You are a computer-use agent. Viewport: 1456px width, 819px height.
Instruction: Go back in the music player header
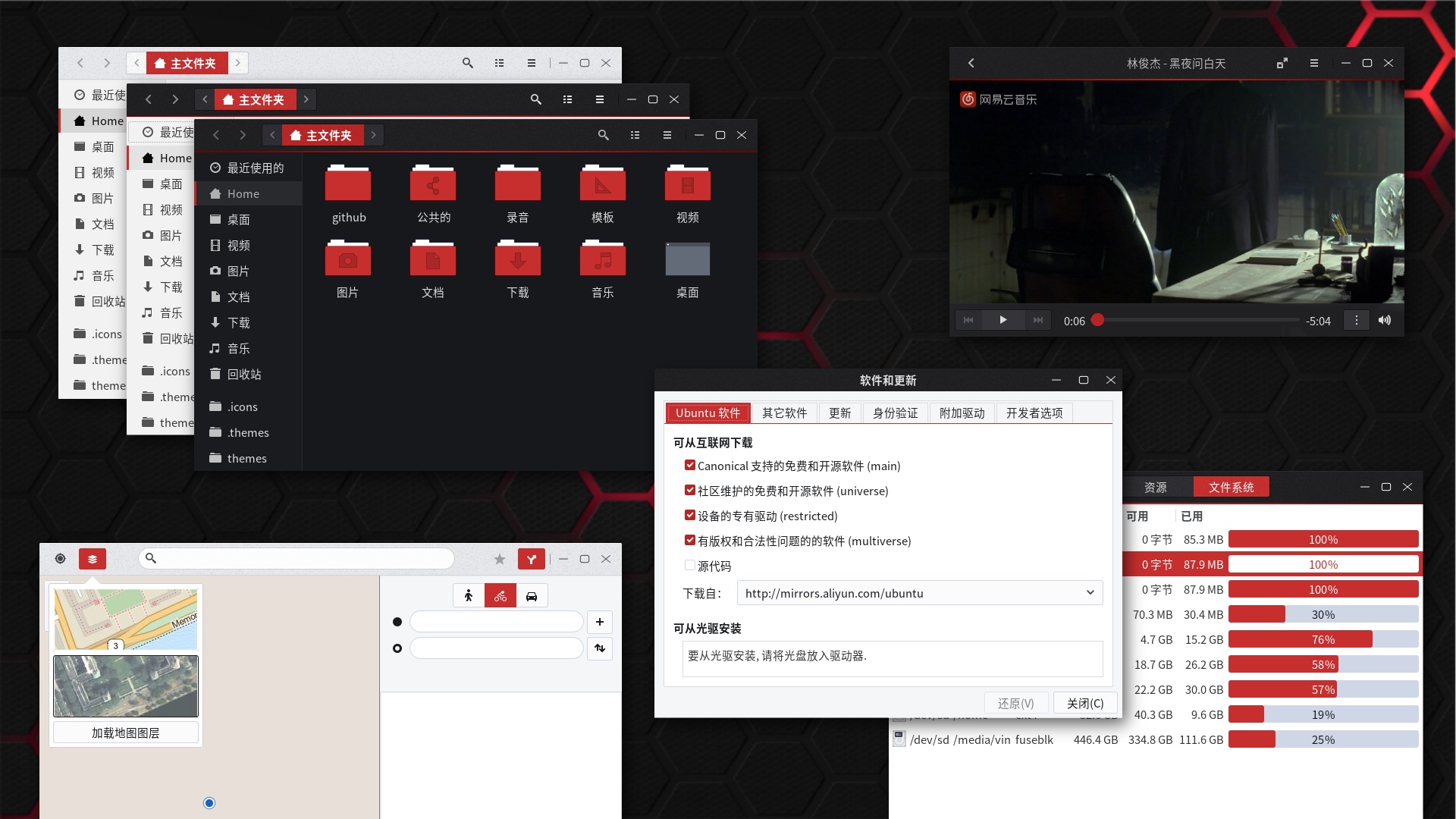point(971,63)
